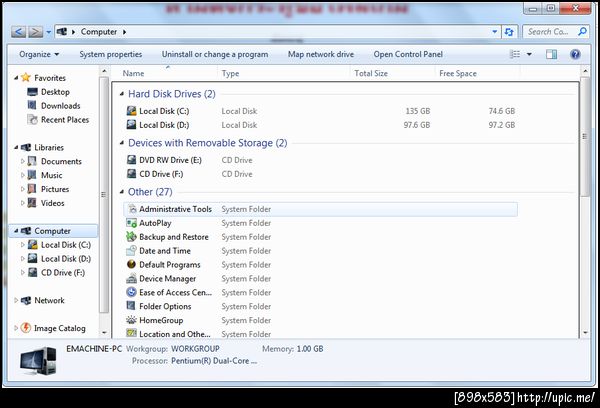Refresh the Computer view
This screenshot has width=600, height=408.
[x=509, y=32]
